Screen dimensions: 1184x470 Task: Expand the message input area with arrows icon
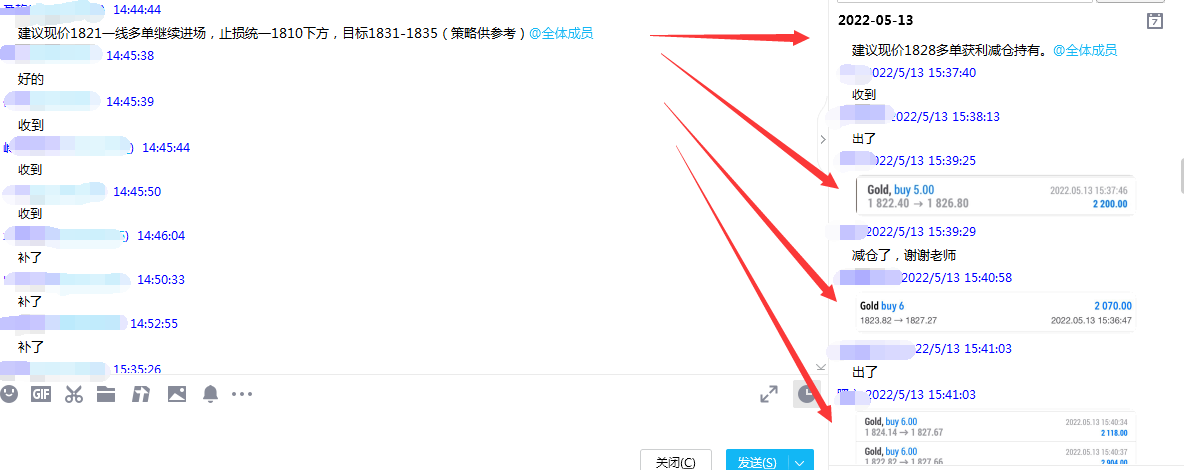(x=769, y=394)
